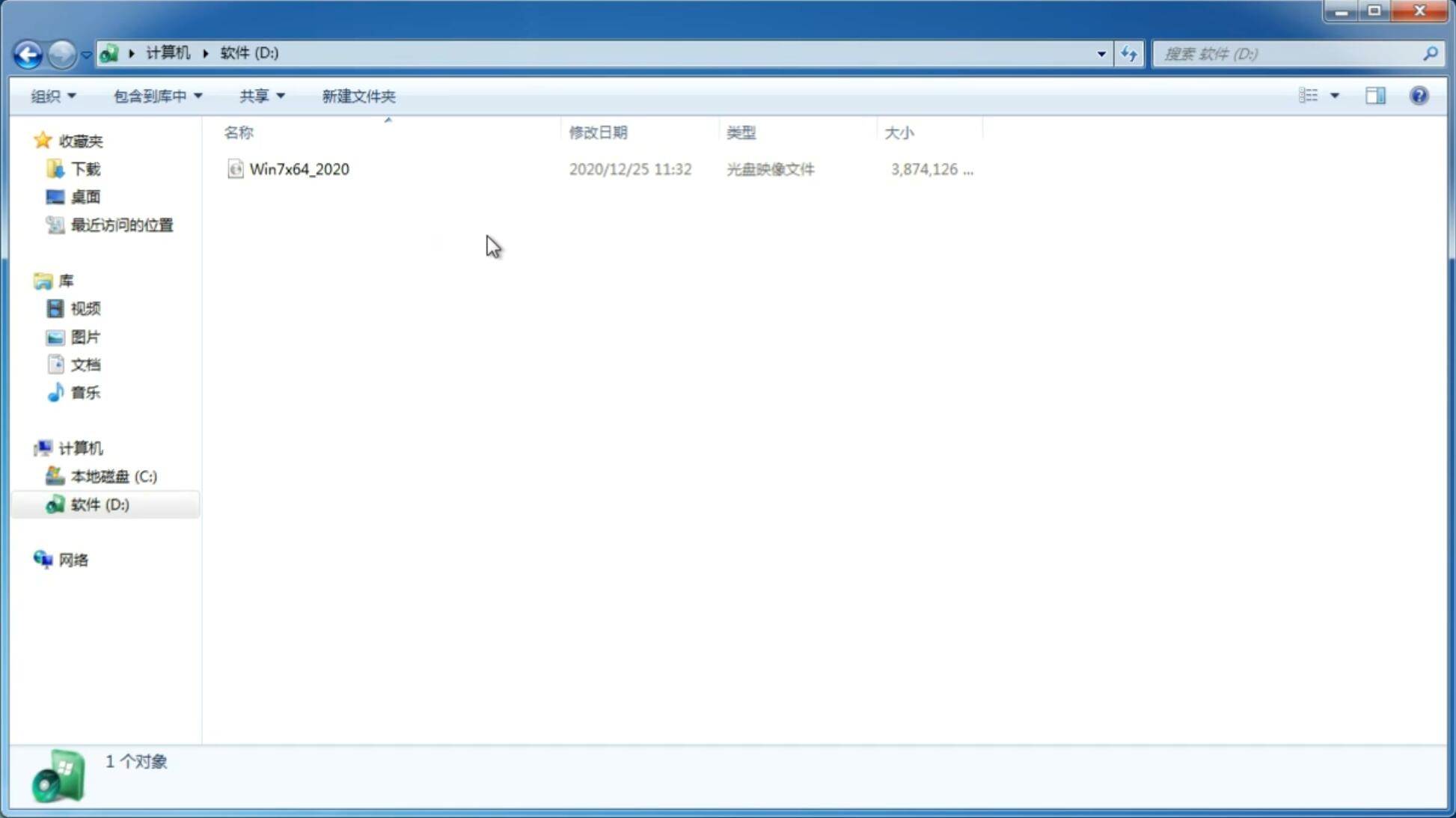Expand the 共享 dropdown menu
This screenshot has width=1456, height=818.
point(260,95)
